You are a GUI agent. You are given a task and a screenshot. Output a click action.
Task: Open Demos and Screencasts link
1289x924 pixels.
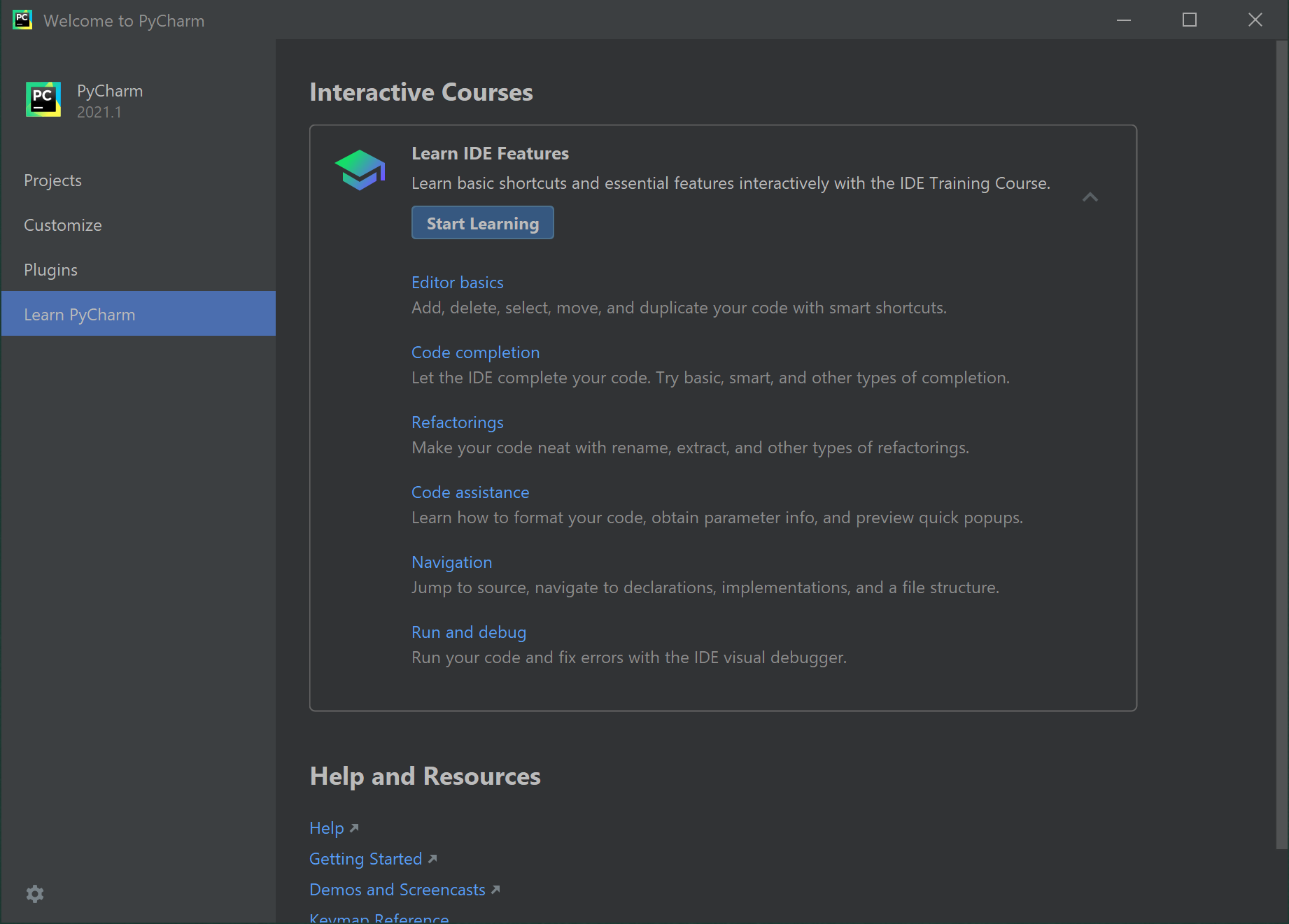click(x=404, y=890)
